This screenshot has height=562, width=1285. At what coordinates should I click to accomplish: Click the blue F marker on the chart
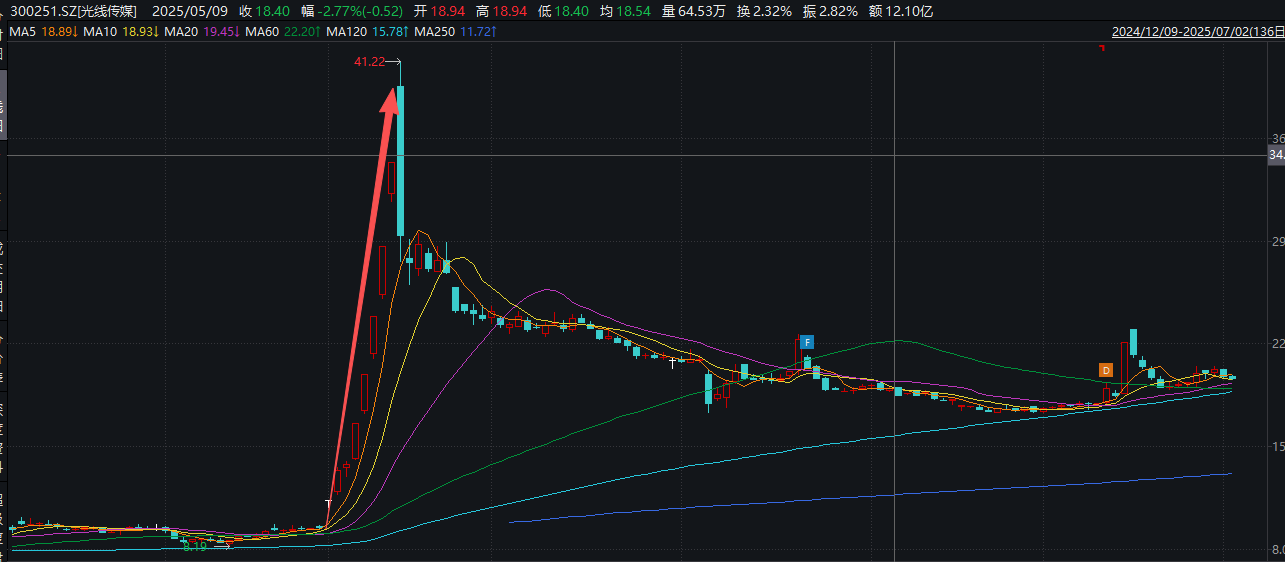(807, 342)
